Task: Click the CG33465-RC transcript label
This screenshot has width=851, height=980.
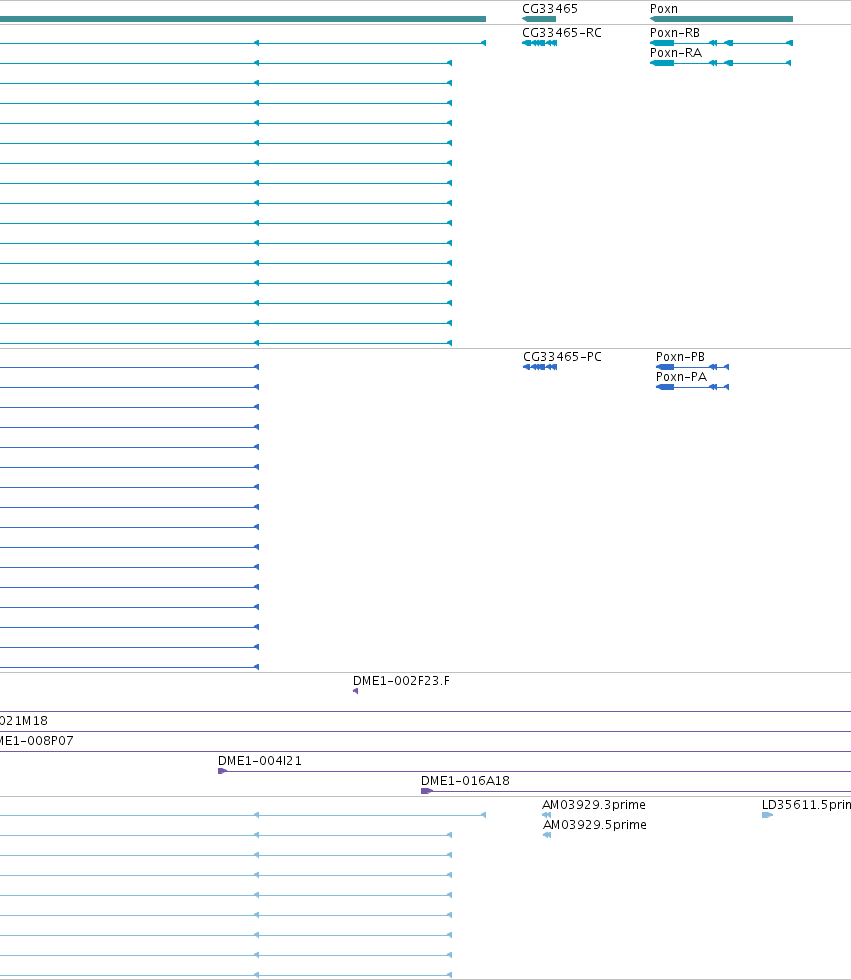Action: click(x=562, y=32)
